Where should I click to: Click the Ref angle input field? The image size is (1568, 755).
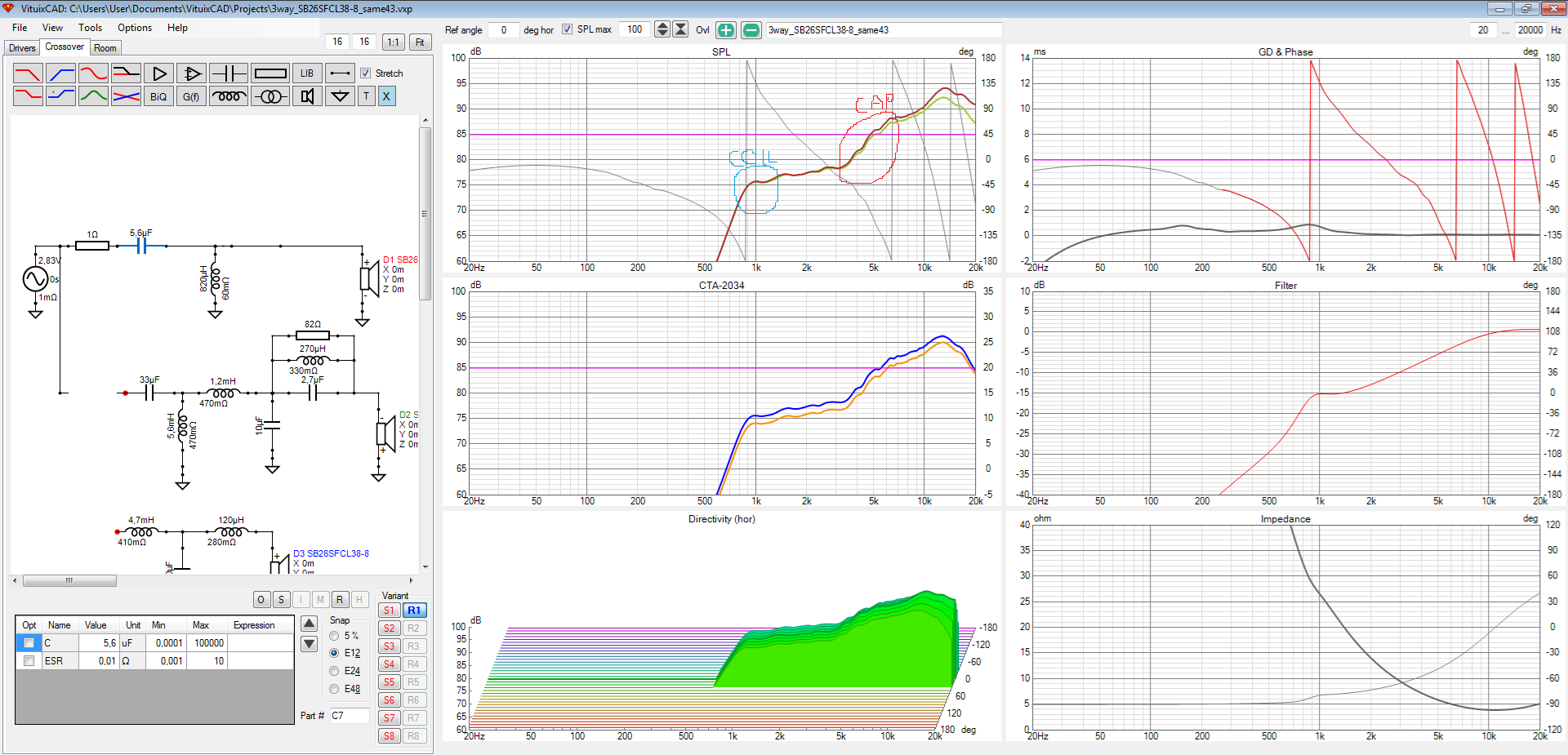[x=503, y=30]
